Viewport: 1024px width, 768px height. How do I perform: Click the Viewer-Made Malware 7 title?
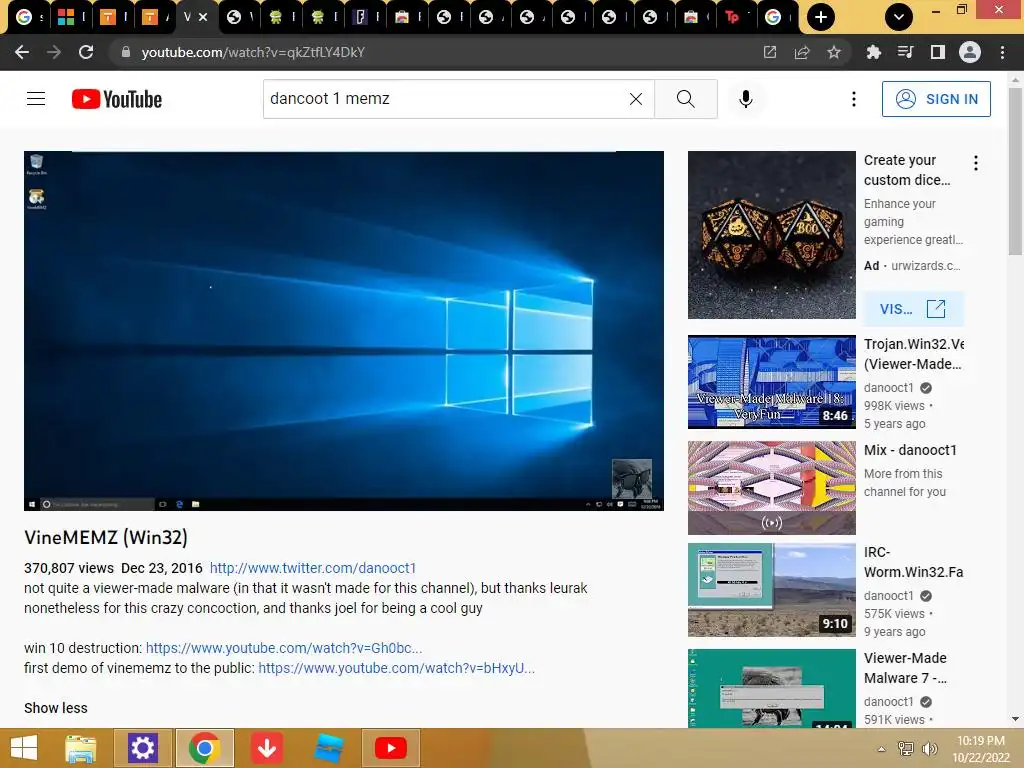[906, 668]
